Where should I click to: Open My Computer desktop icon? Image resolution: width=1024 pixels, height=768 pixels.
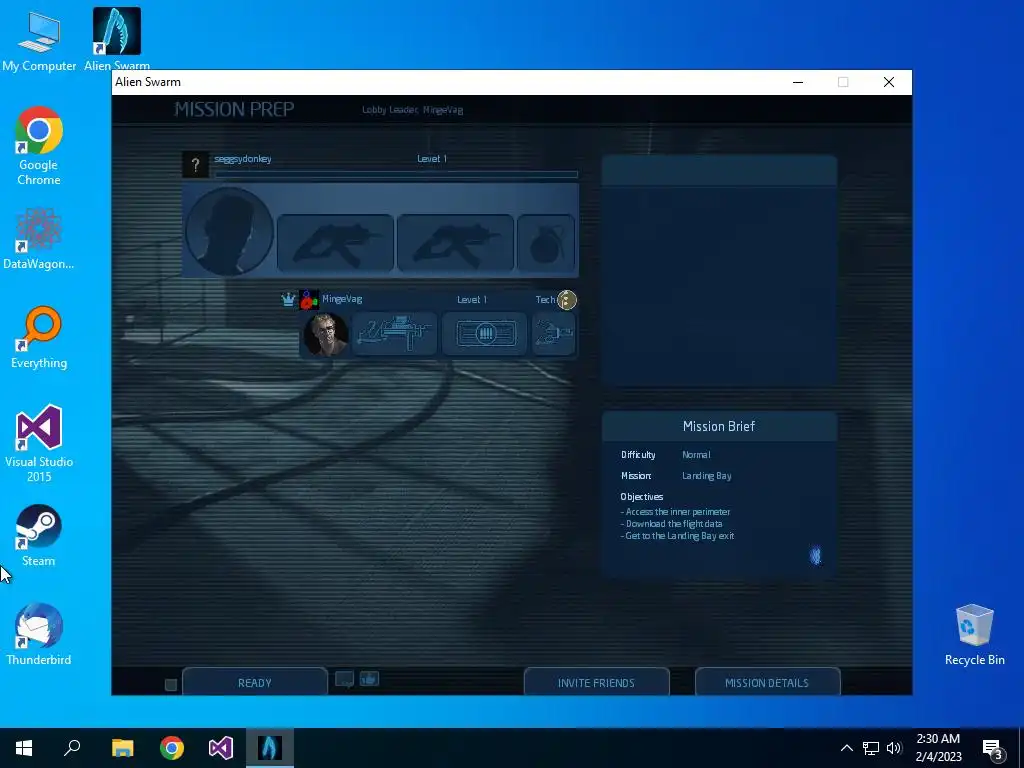click(39, 40)
